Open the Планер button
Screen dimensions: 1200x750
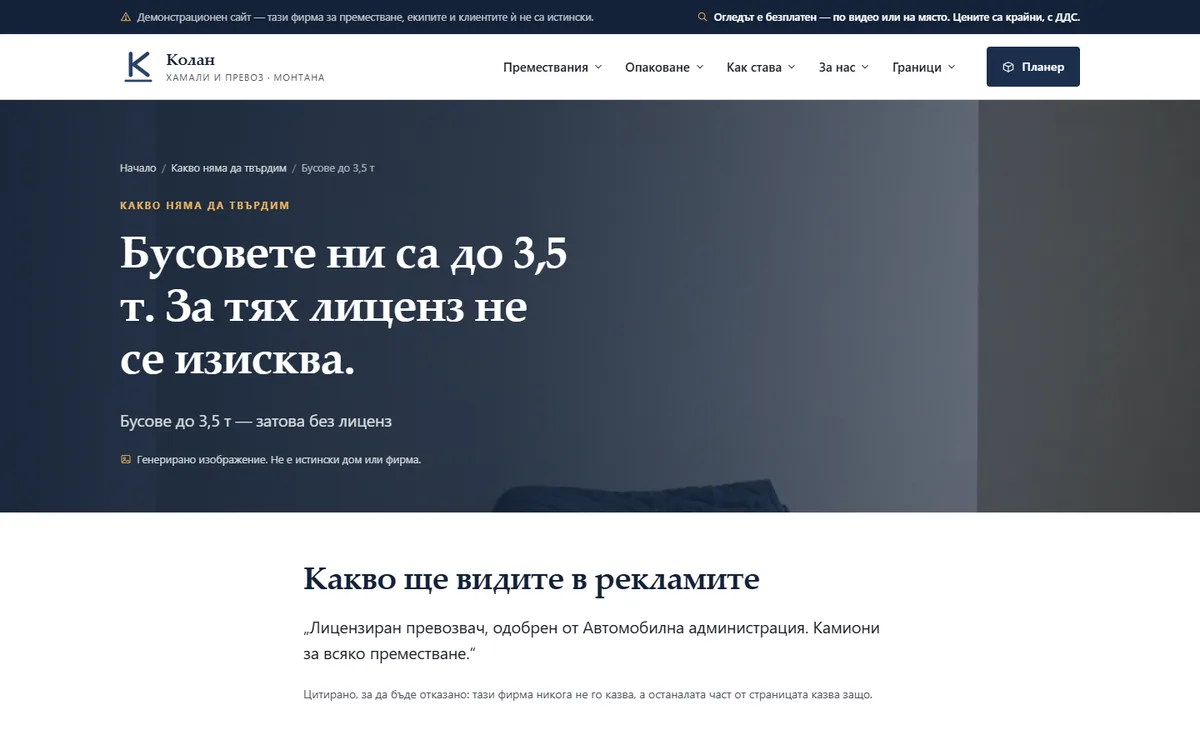point(1033,67)
